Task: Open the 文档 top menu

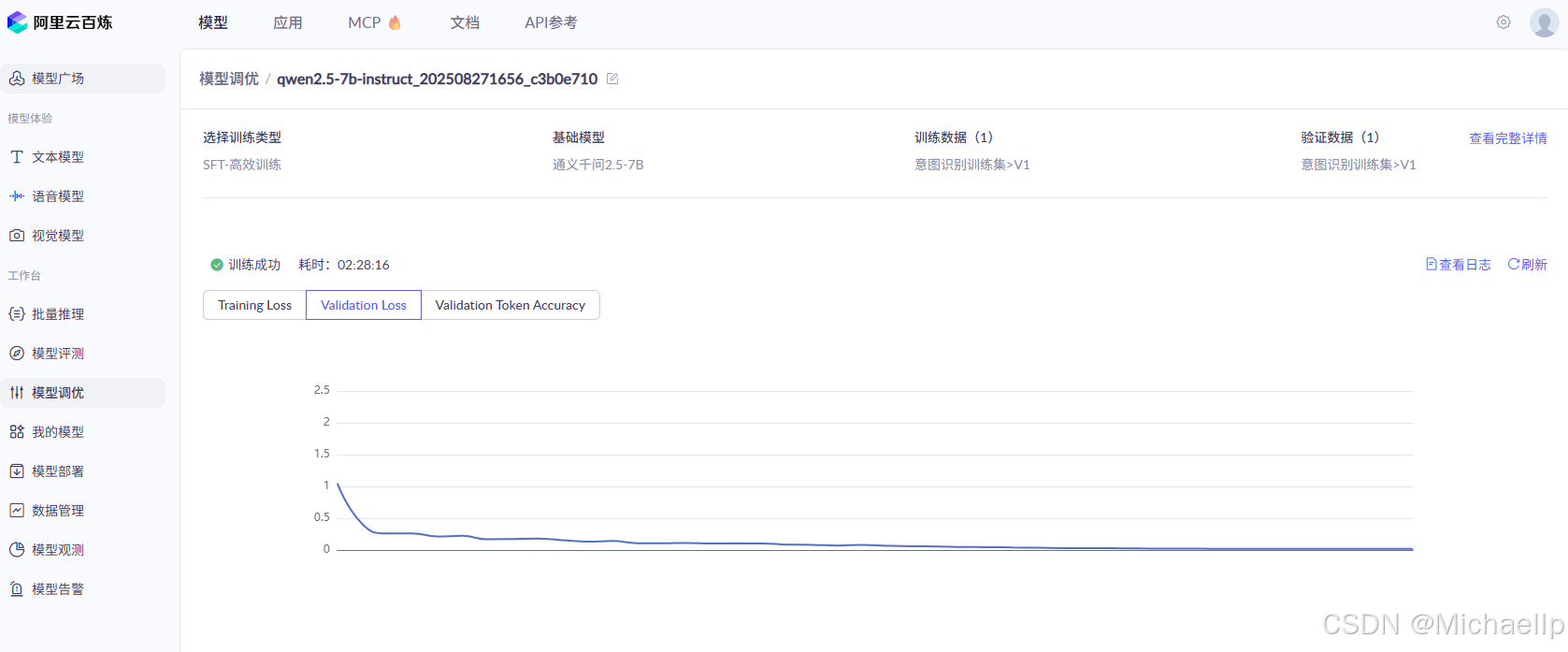Action: [465, 22]
